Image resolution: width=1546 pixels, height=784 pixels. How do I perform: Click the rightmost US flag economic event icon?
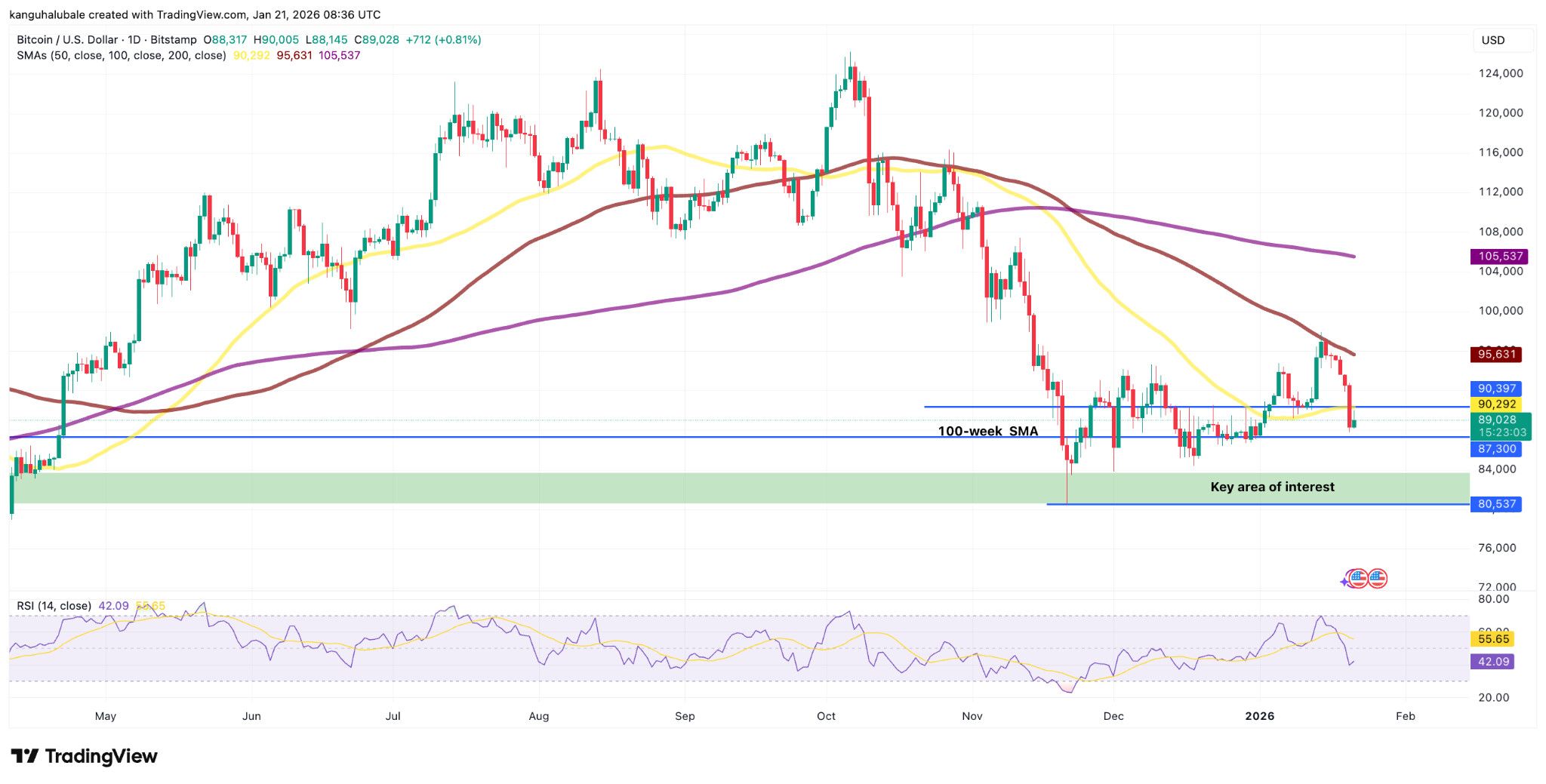(1378, 579)
